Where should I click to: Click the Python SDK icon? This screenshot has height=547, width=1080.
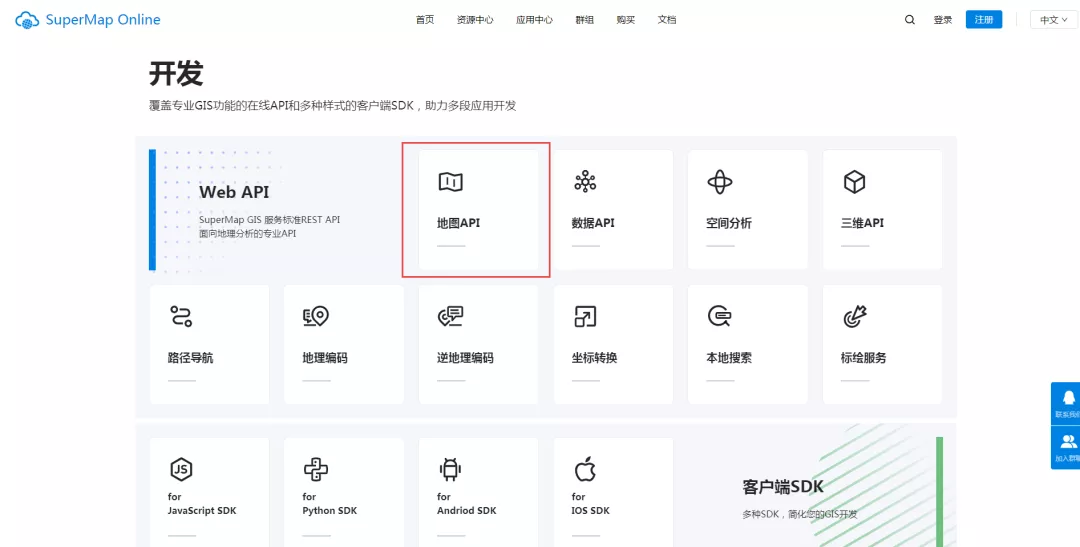click(x=315, y=469)
